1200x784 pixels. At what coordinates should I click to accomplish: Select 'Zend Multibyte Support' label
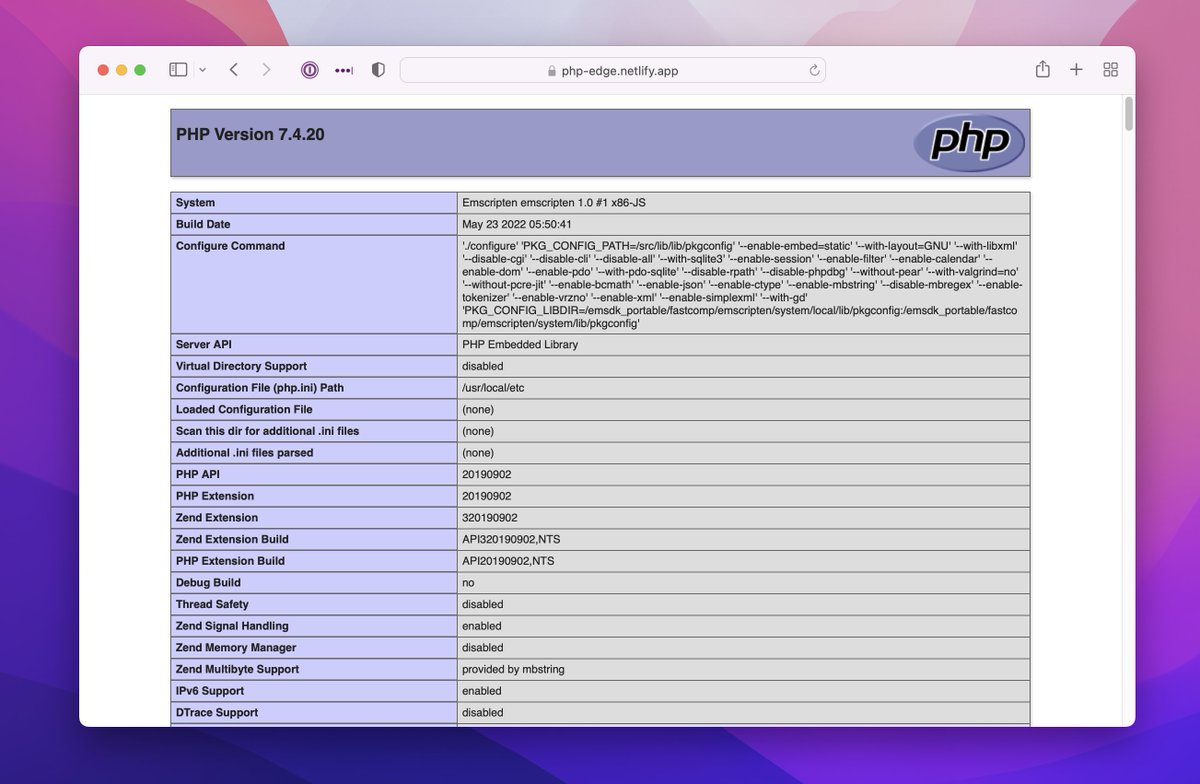click(x=237, y=669)
